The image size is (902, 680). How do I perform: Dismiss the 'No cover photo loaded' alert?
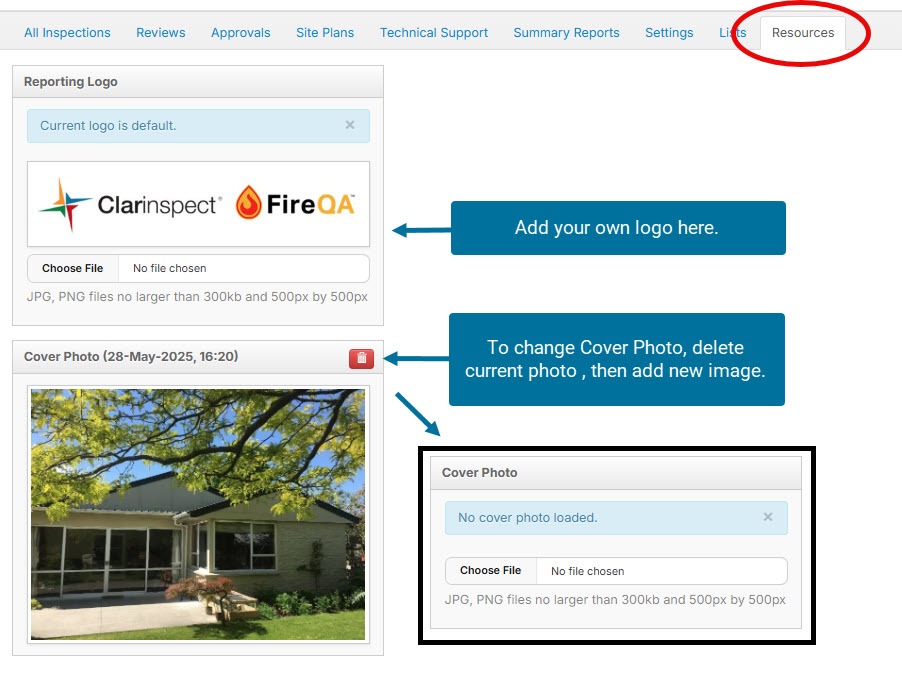767,517
